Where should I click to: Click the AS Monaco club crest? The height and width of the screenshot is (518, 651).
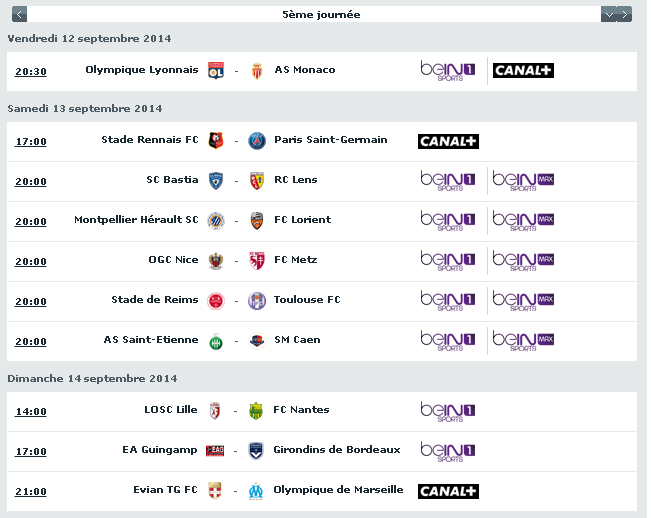coord(257,71)
